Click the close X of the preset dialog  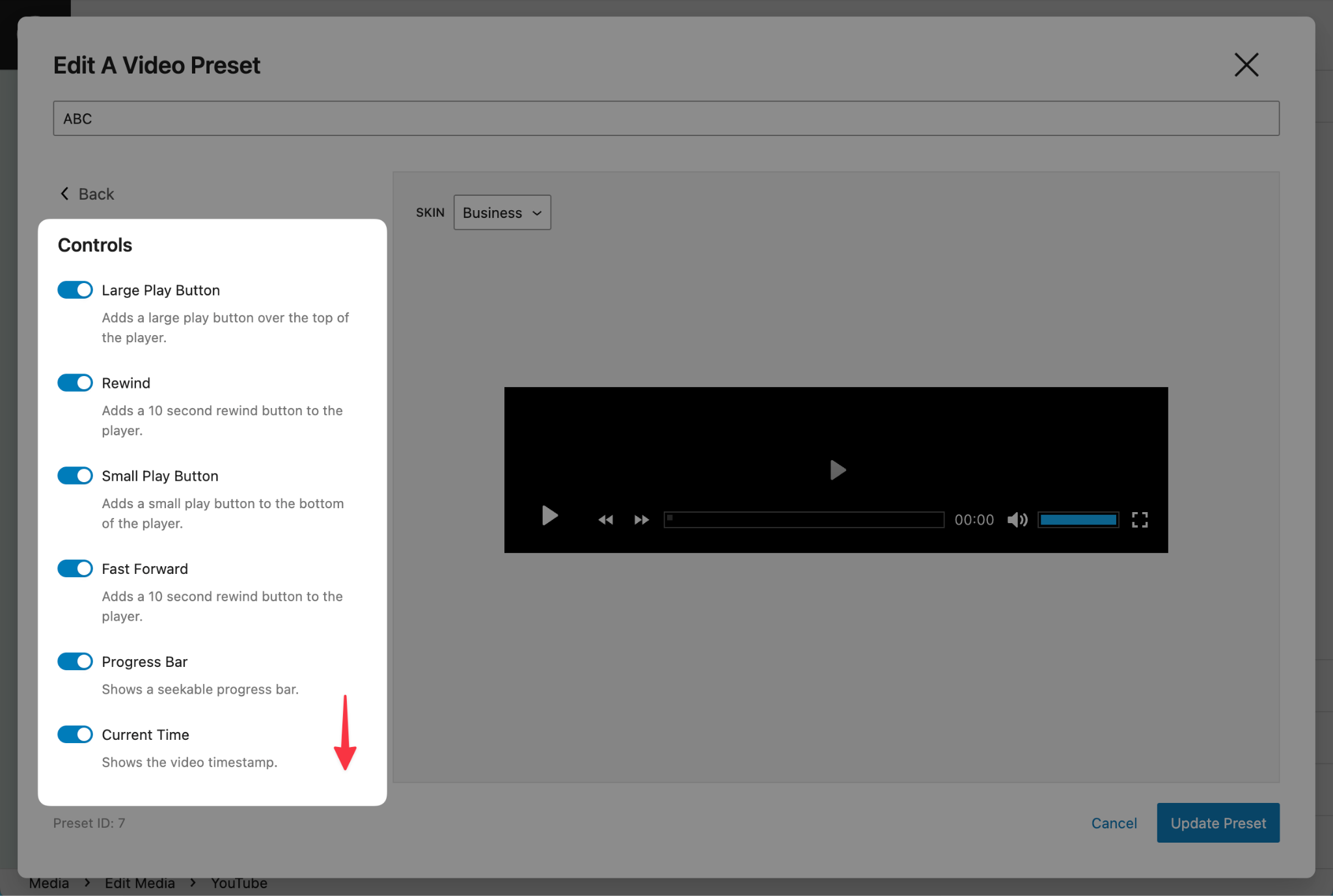pyautogui.click(x=1245, y=64)
